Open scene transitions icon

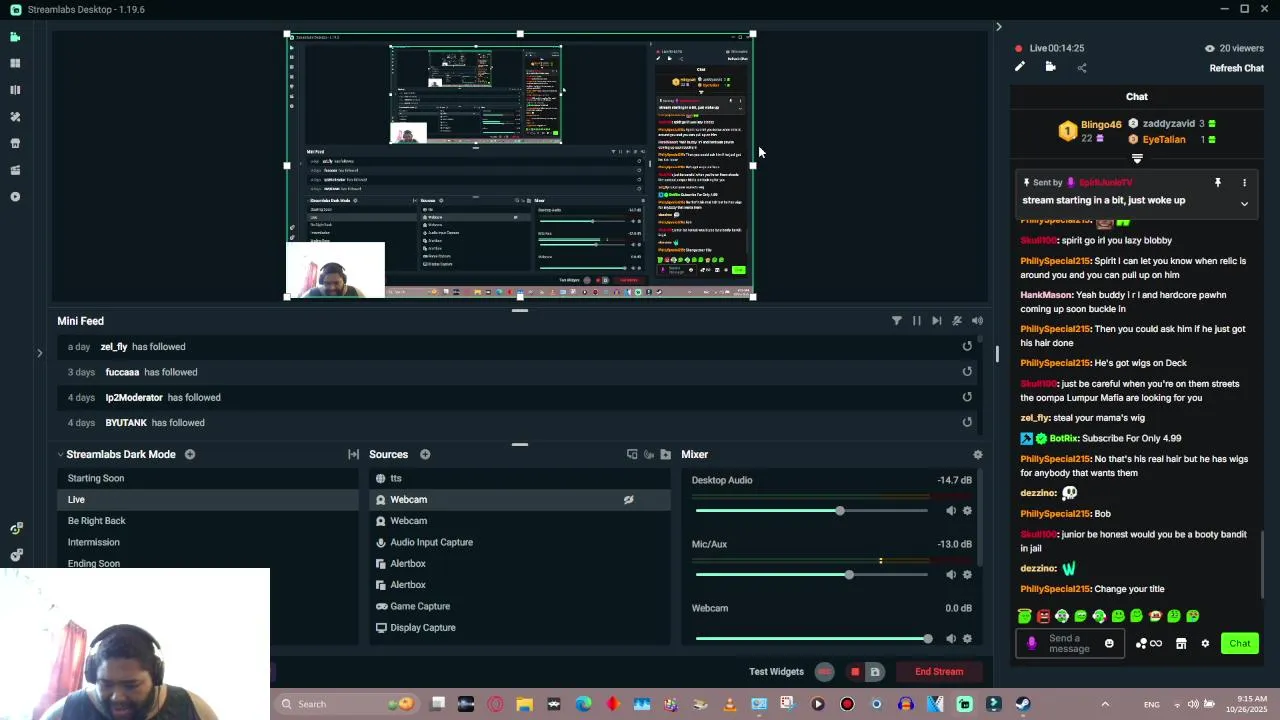tap(353, 454)
